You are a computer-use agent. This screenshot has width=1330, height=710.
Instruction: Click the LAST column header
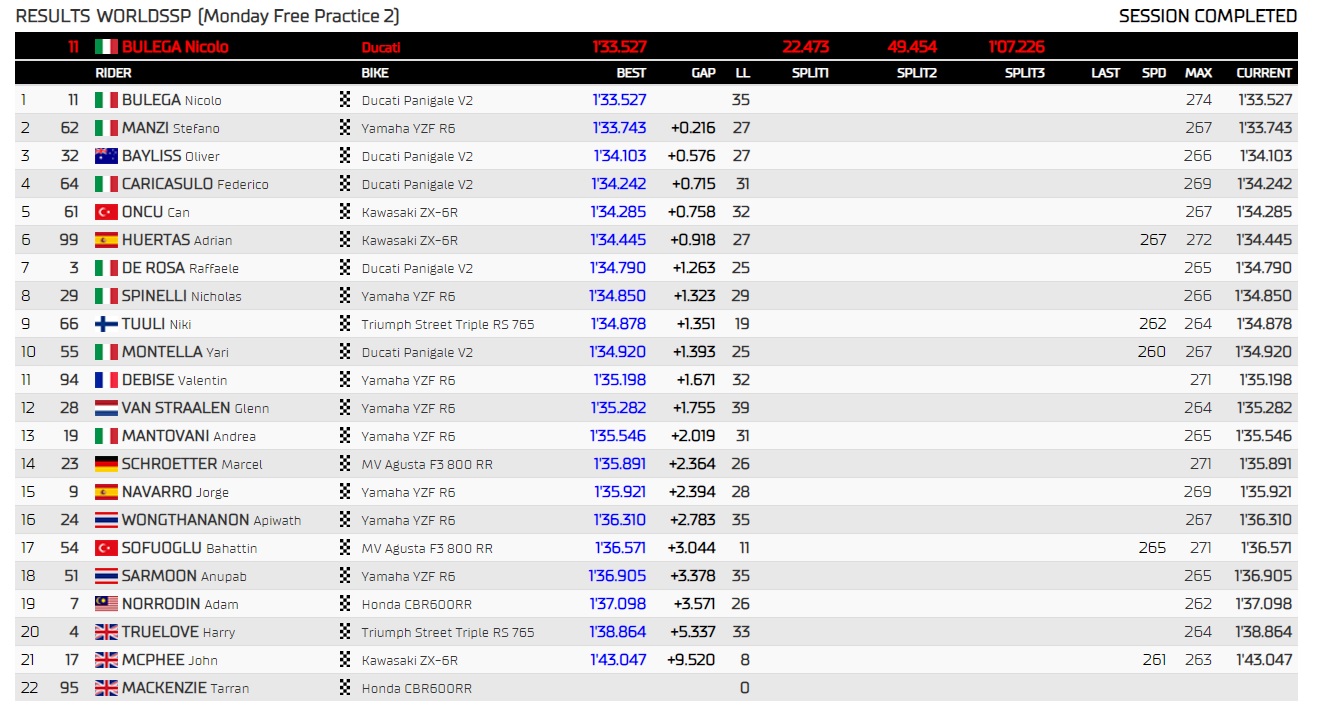pos(1105,73)
